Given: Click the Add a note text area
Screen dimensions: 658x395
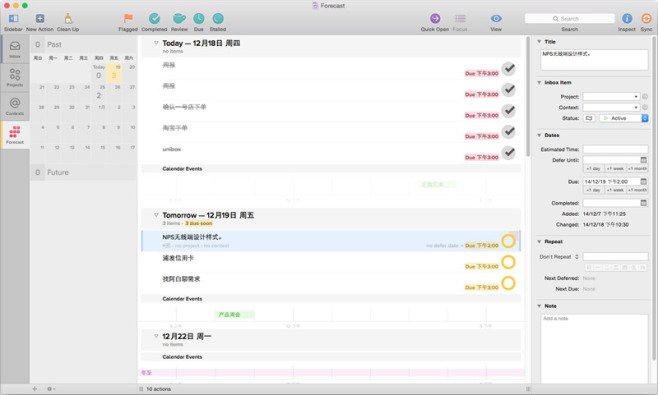Looking at the screenshot, I should coord(594,348).
